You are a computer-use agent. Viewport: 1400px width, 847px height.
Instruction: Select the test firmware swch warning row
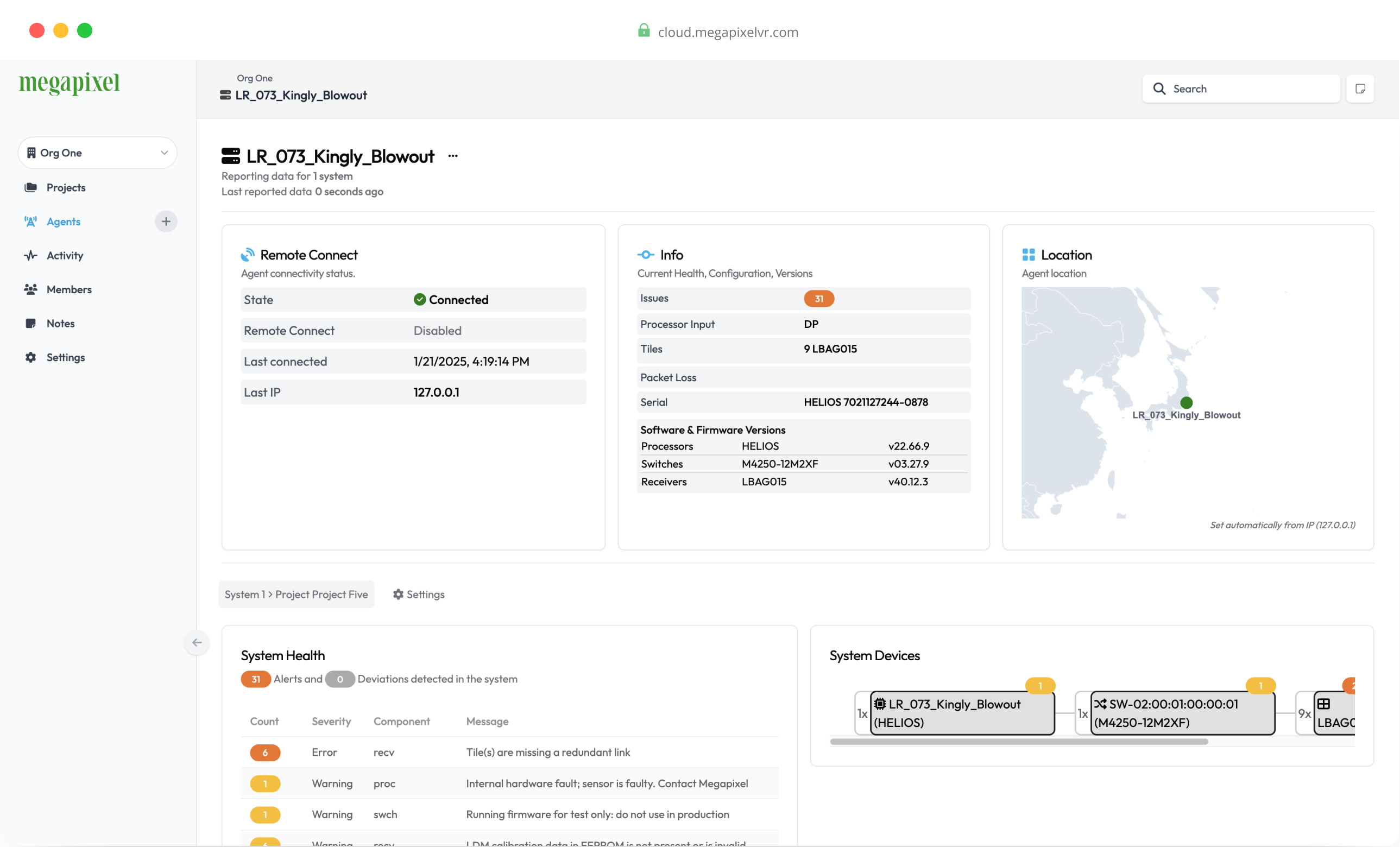tap(510, 814)
